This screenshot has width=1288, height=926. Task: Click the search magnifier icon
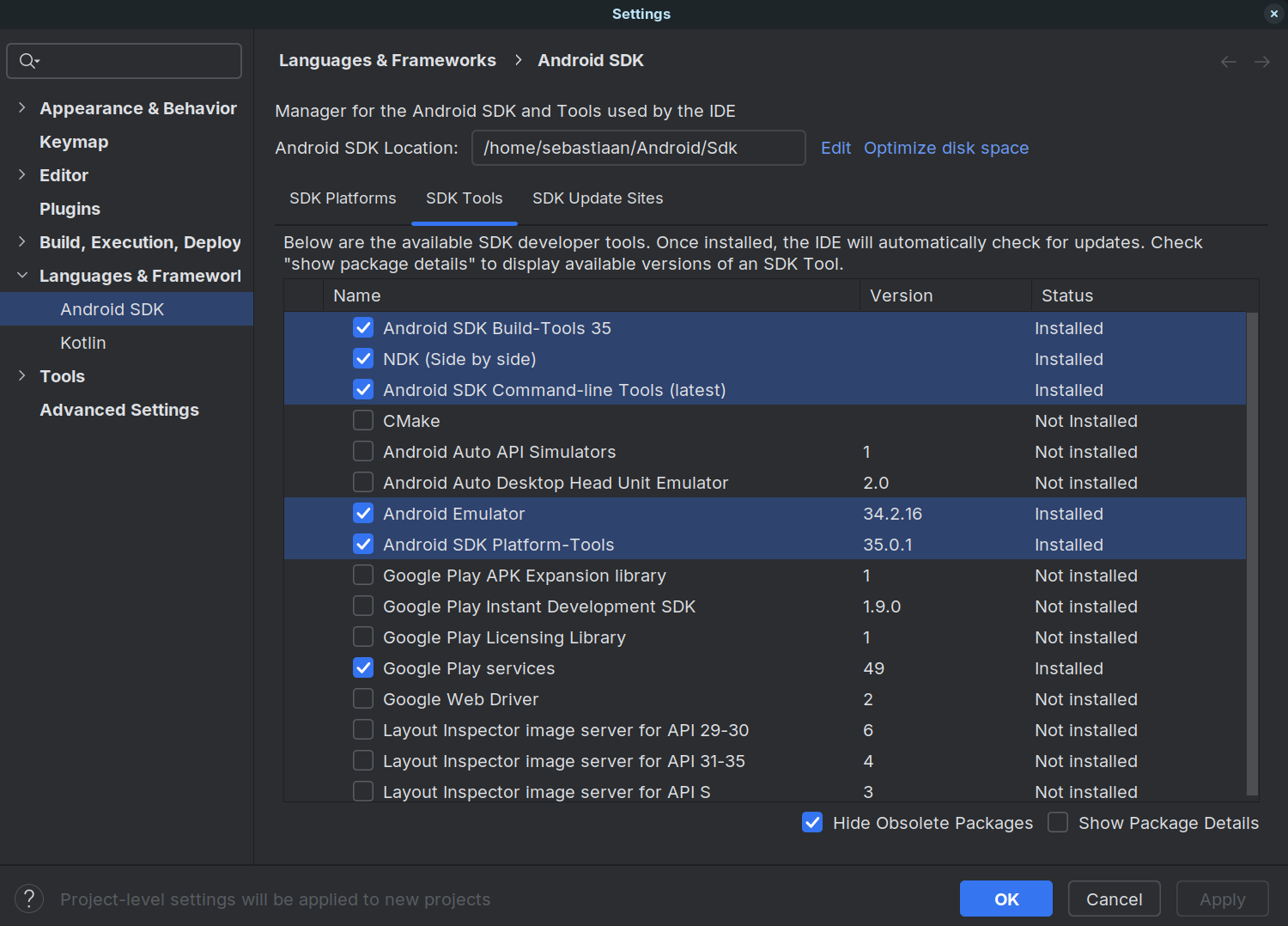[x=28, y=60]
